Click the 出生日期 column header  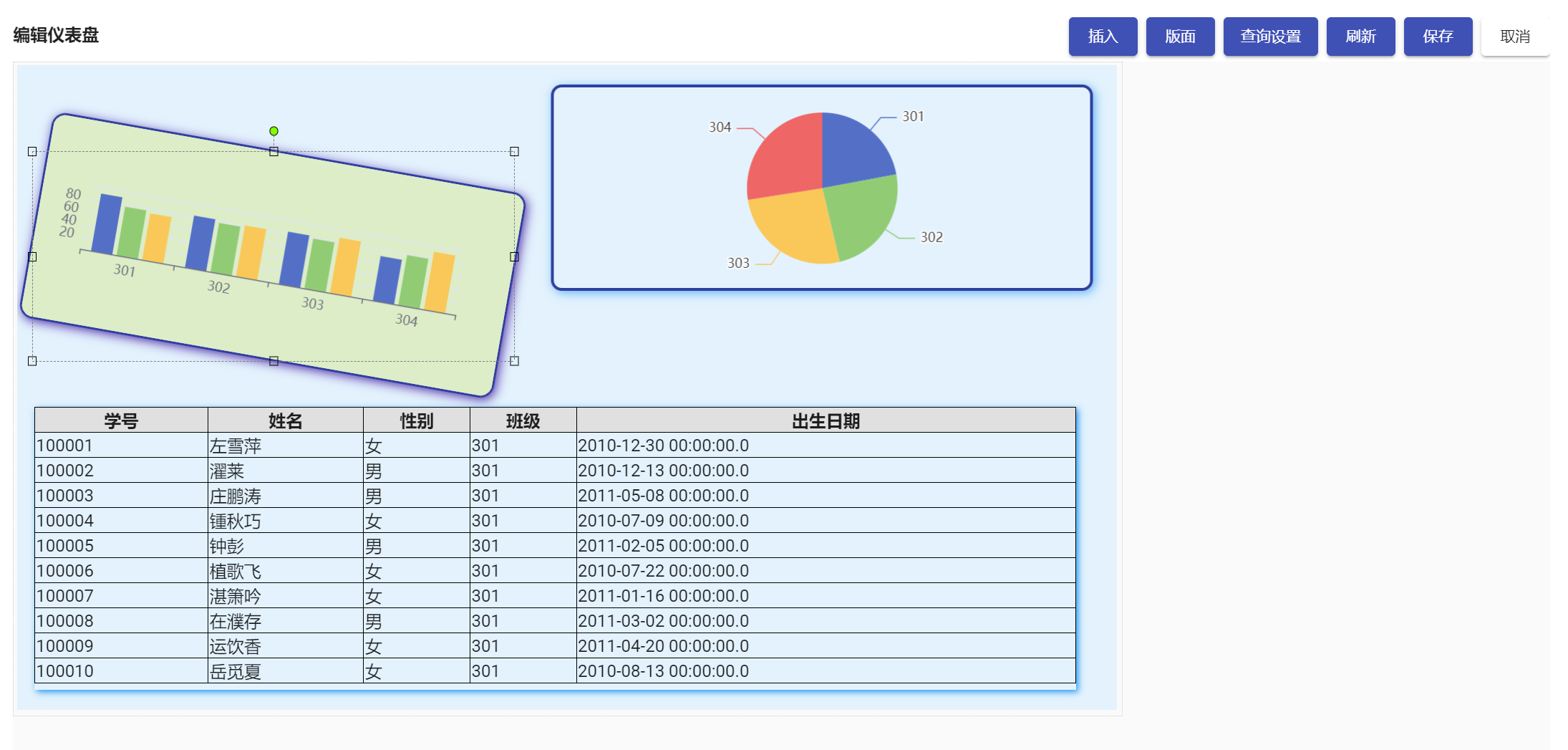click(x=826, y=420)
